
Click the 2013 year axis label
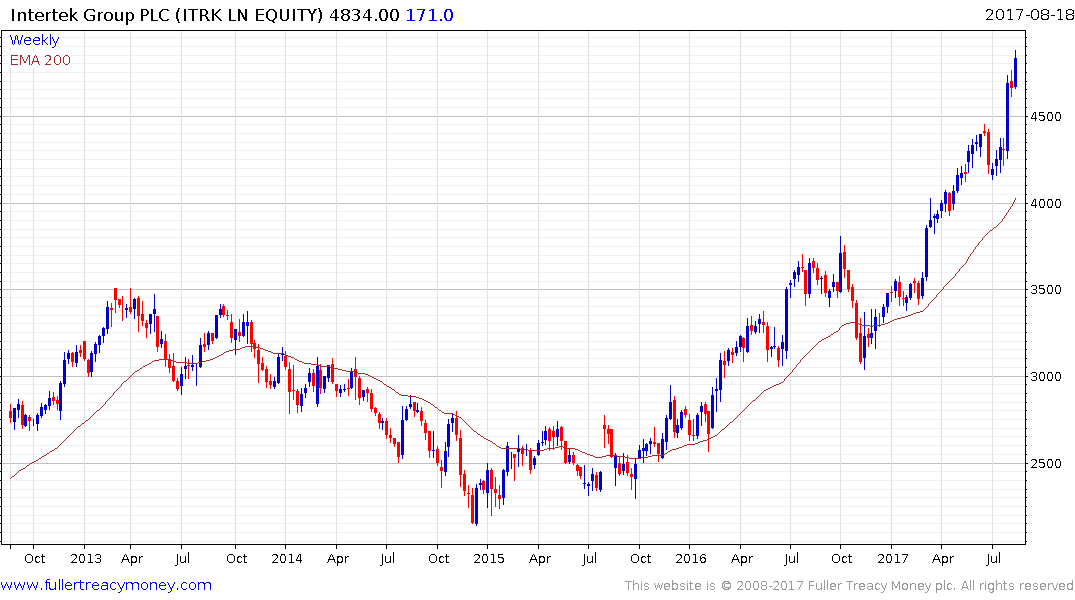pos(86,558)
